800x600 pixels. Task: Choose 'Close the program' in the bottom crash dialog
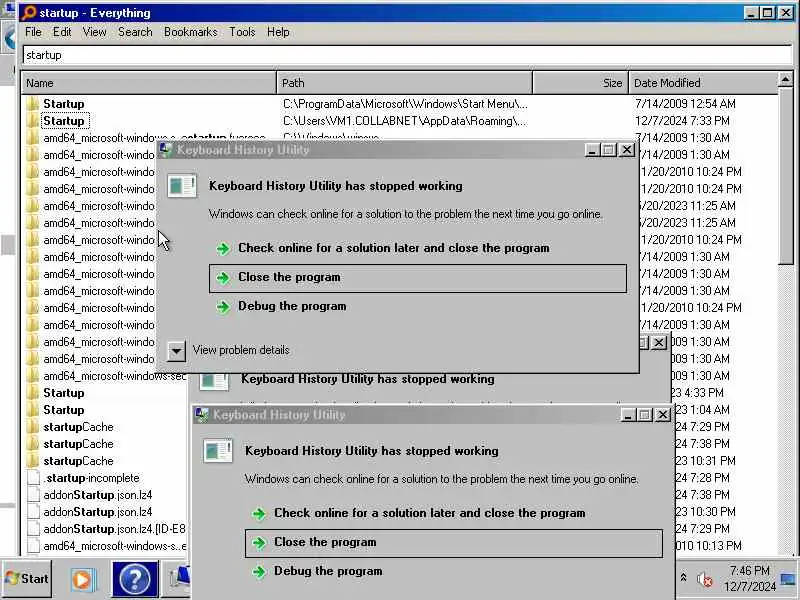[454, 543]
